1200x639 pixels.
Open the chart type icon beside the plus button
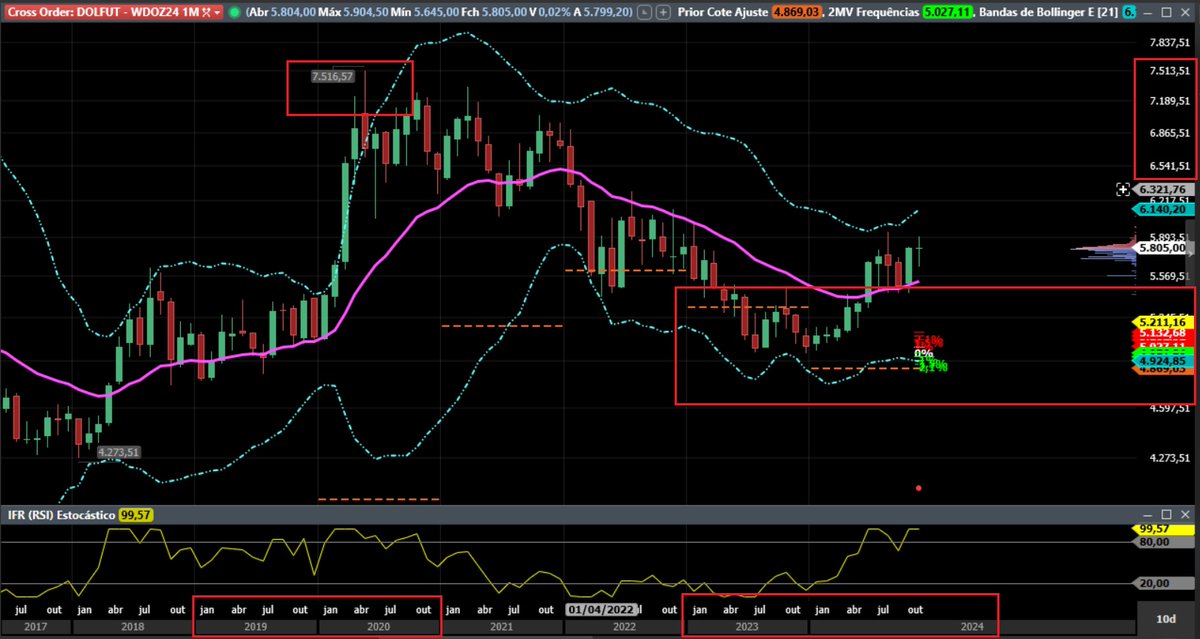click(645, 12)
